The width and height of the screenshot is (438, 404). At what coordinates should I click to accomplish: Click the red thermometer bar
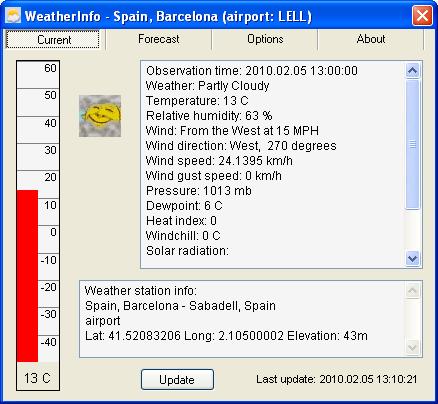pos(27,276)
